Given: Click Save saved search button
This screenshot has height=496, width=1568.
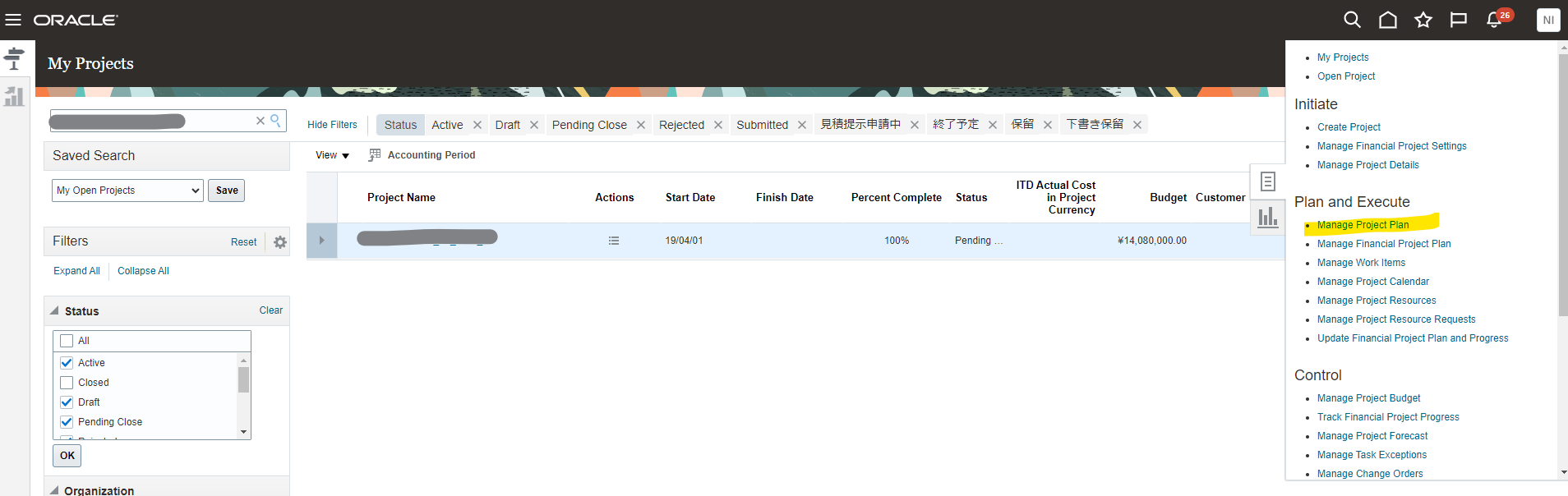Looking at the screenshot, I should click(227, 191).
